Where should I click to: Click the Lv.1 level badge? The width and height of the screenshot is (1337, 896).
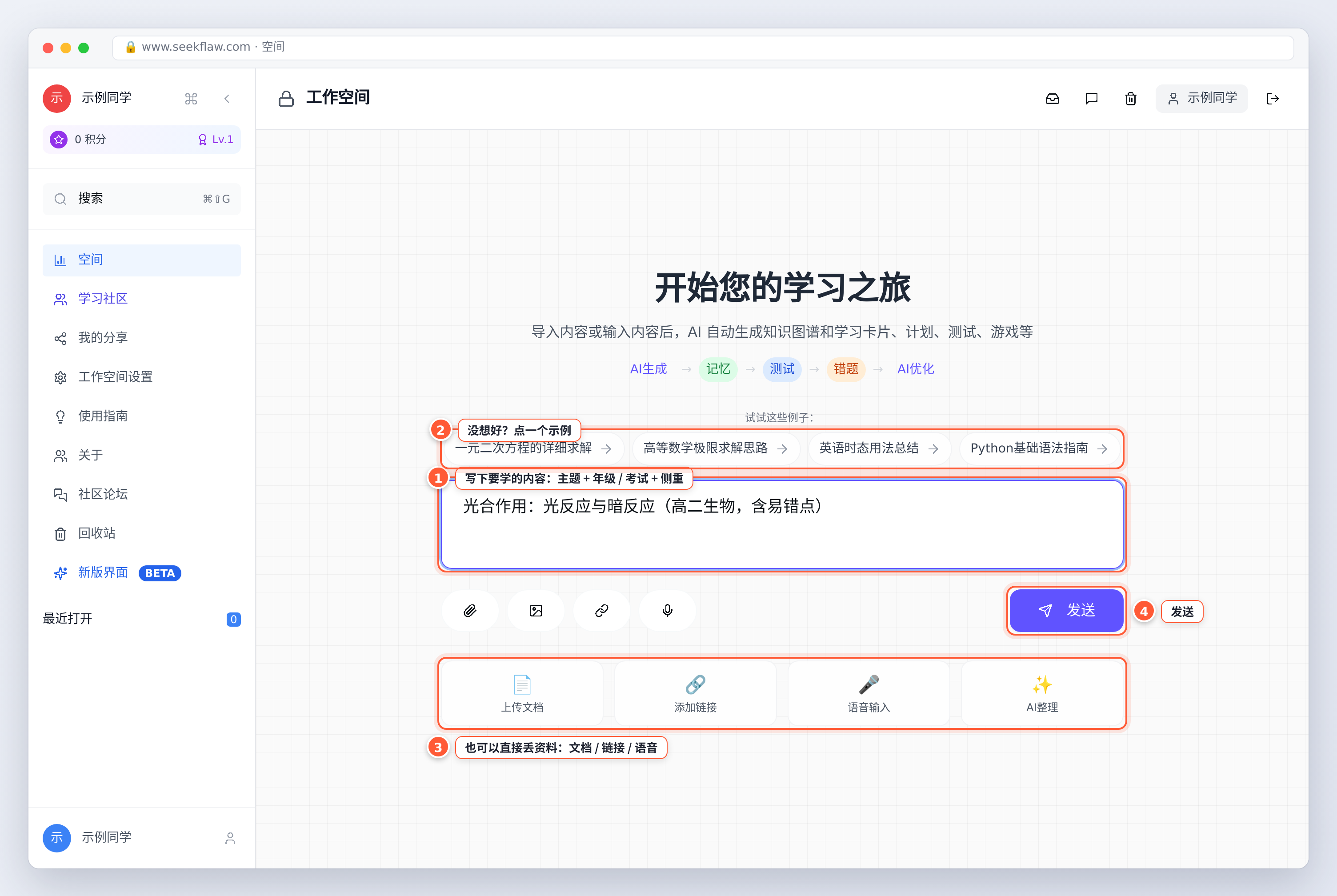click(216, 140)
